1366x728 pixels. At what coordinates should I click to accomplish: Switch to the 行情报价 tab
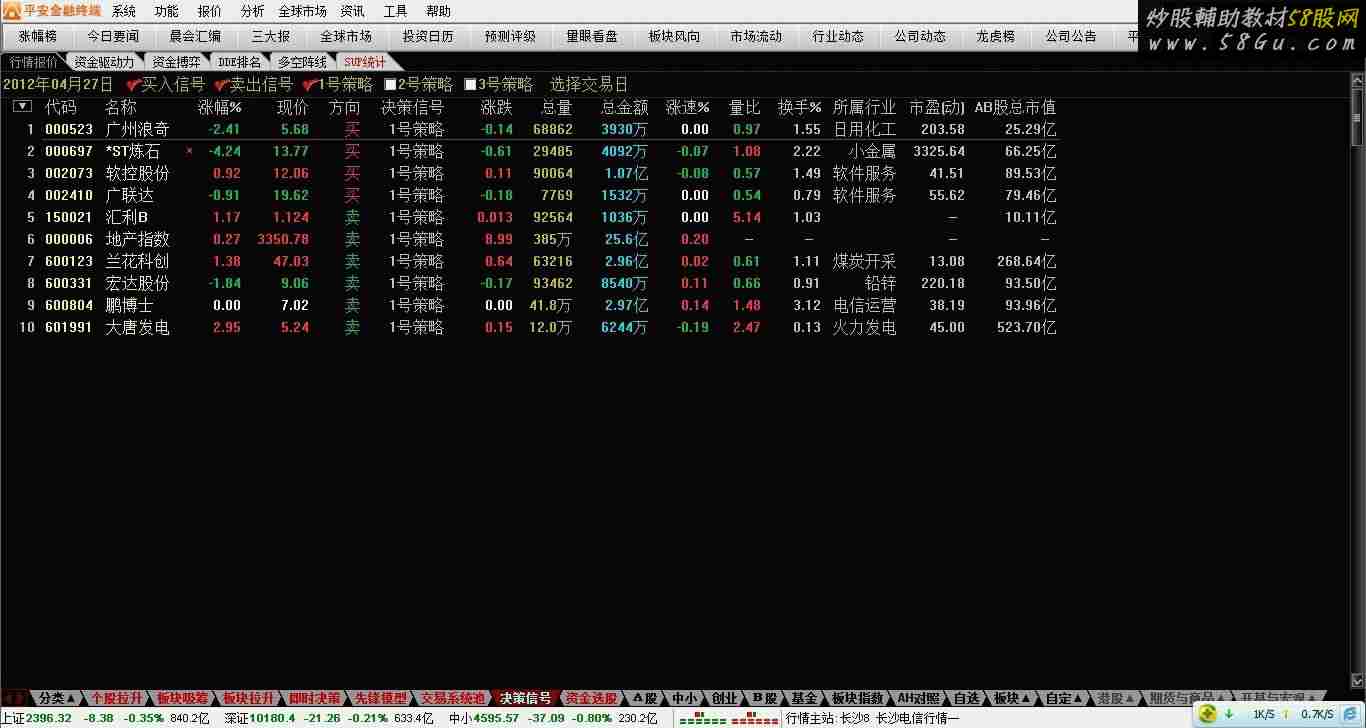[x=33, y=62]
